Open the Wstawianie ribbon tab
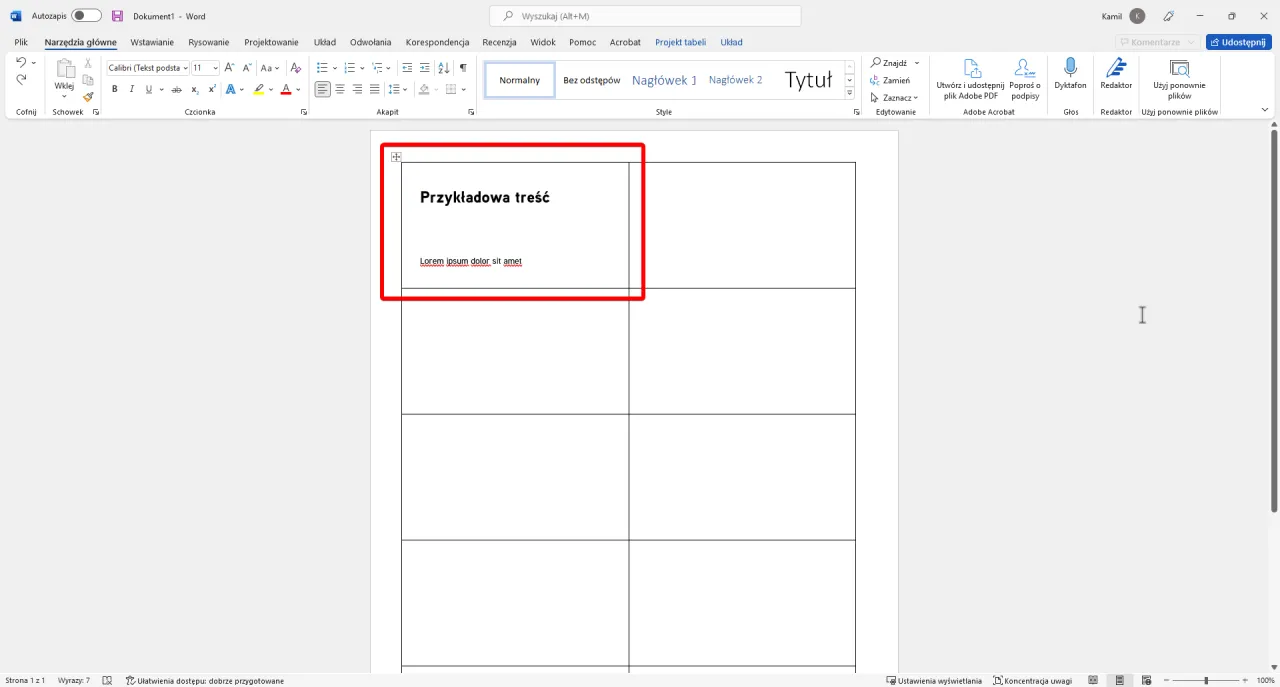The width and height of the screenshot is (1280, 687). click(x=152, y=42)
